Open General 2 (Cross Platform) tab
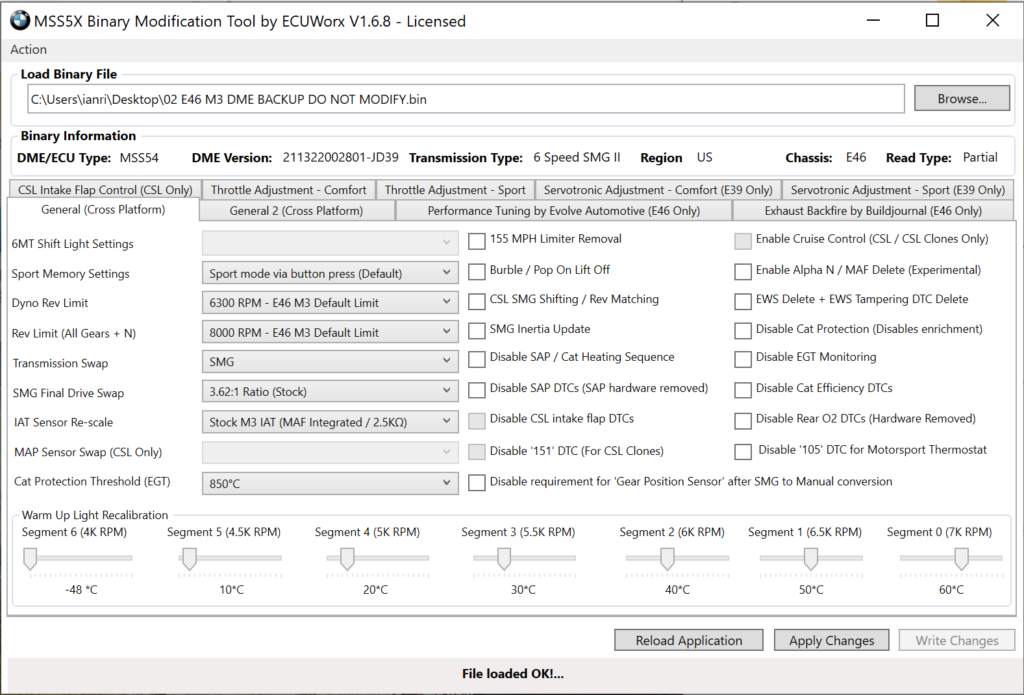 pyautogui.click(x=296, y=210)
